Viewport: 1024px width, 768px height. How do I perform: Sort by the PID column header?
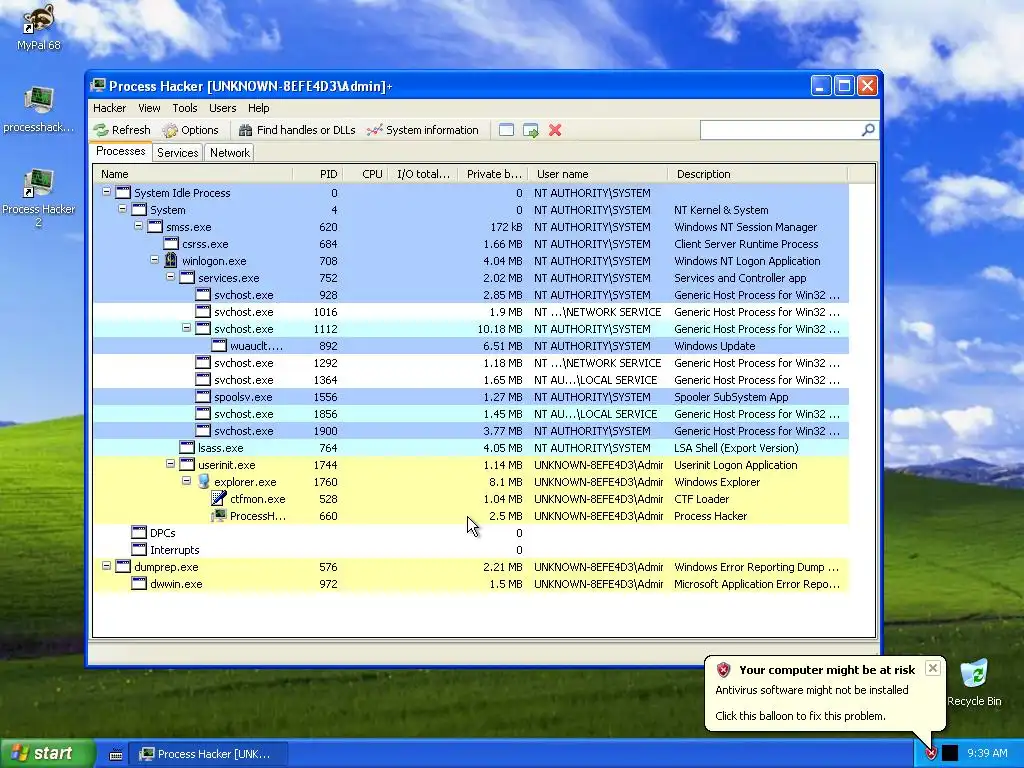click(317, 174)
